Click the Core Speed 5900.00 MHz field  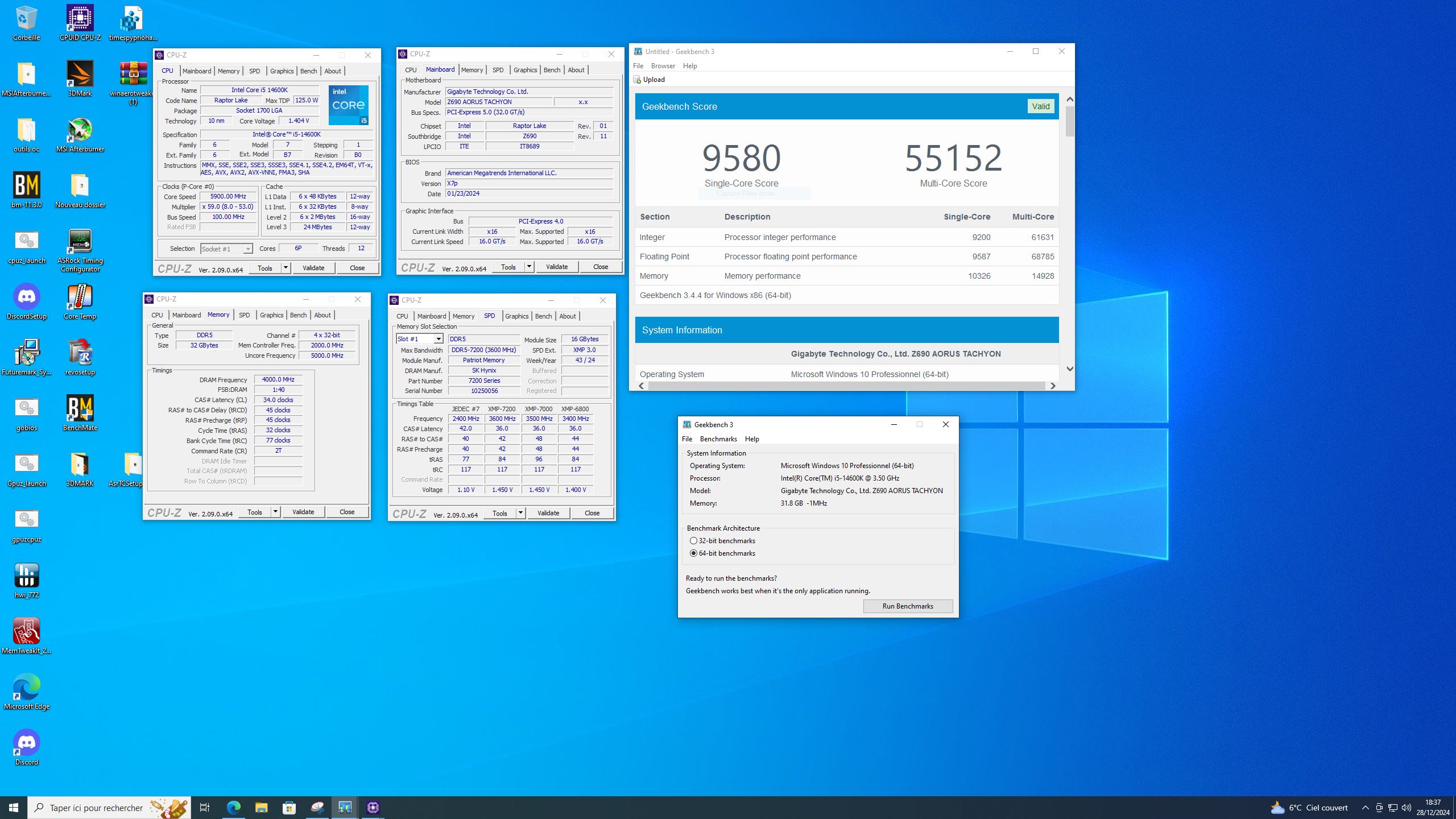pyautogui.click(x=228, y=197)
